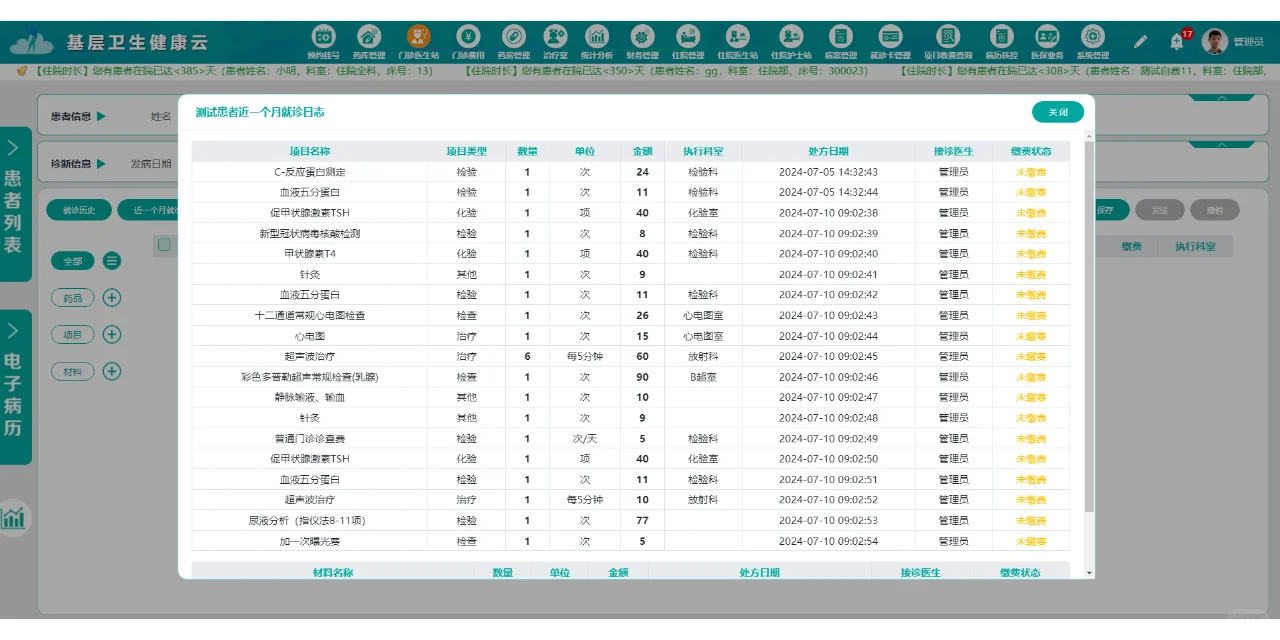The width and height of the screenshot is (1280, 640).
Task: Expand the 电子病历 side panel chevron
Action: coord(13,331)
